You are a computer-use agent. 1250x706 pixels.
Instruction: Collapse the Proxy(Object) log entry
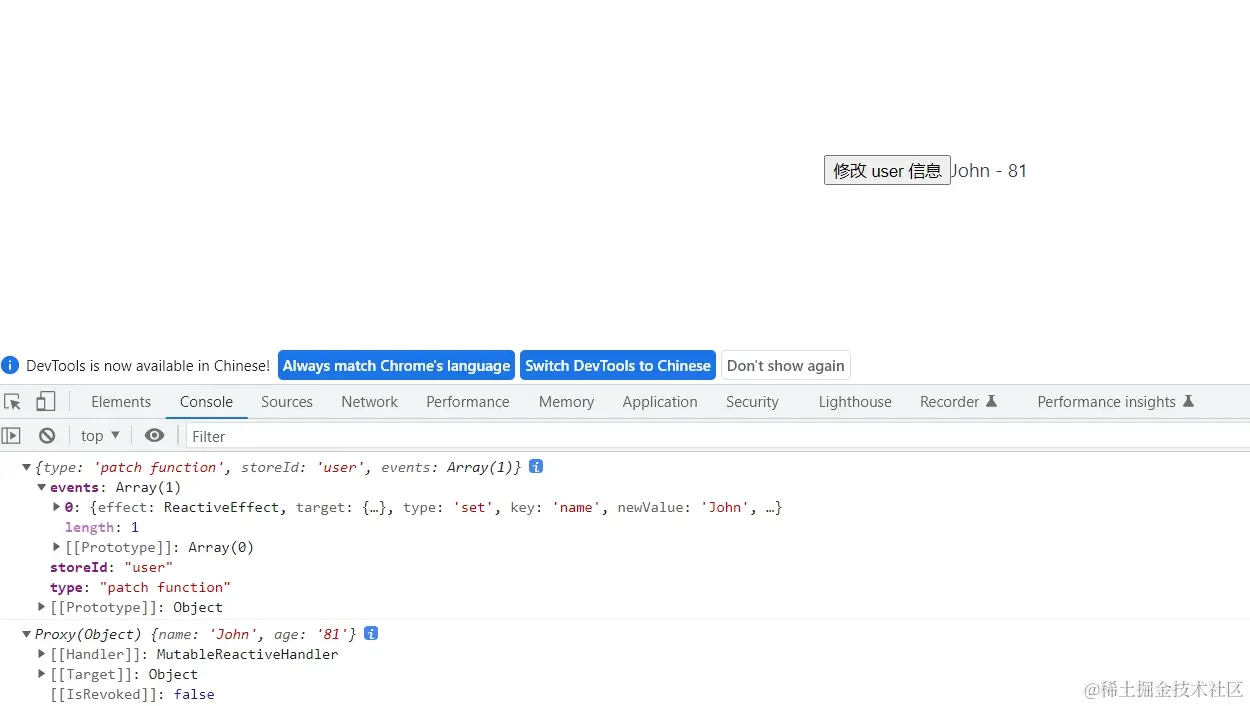pos(27,634)
